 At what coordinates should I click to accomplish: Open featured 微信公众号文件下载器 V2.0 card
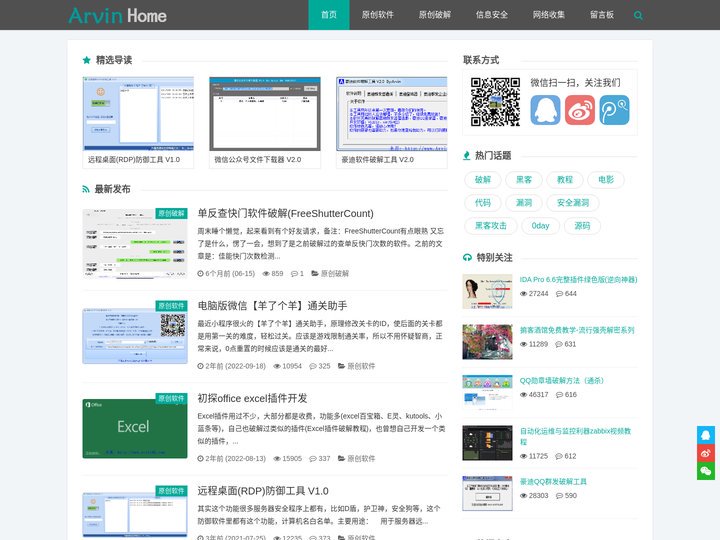tap(265, 123)
